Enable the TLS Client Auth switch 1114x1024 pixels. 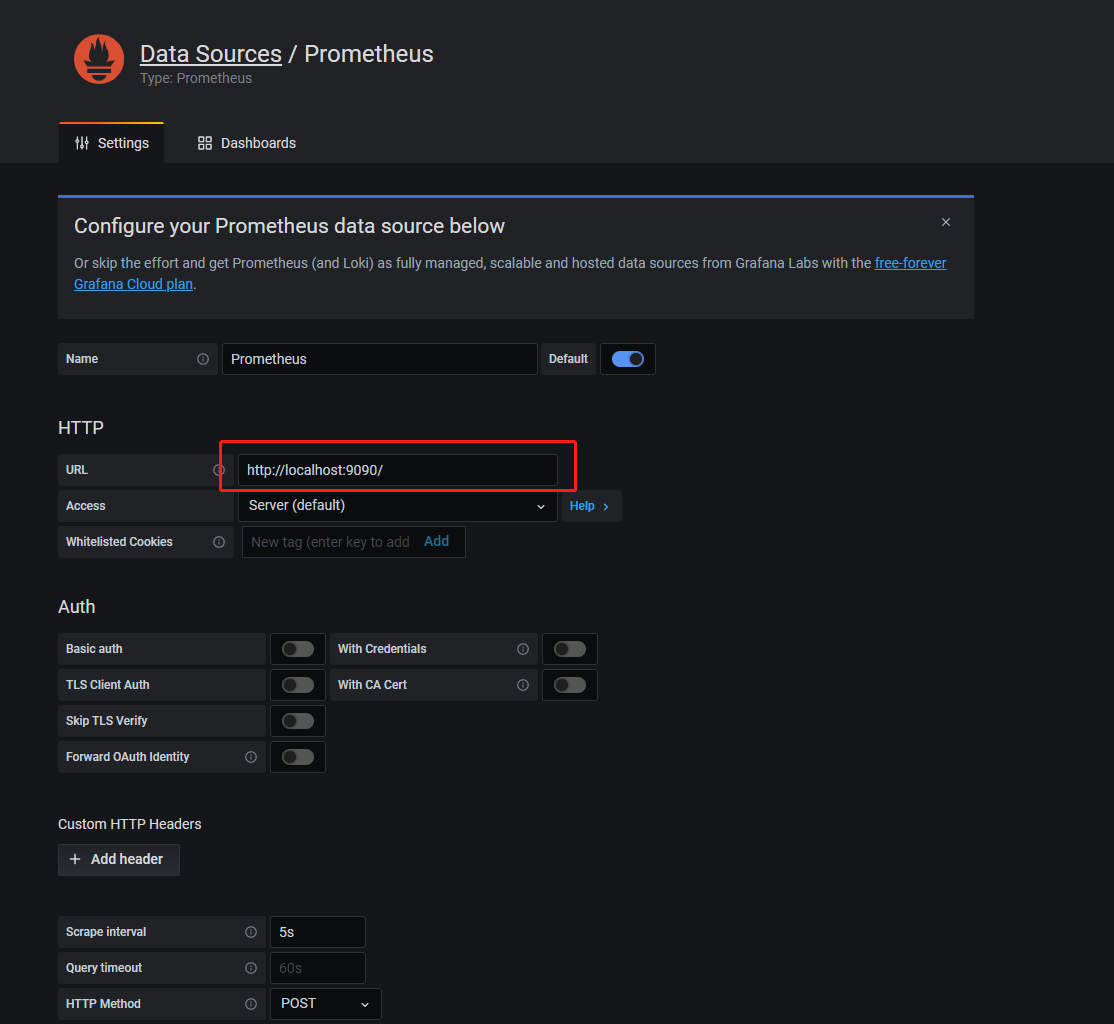298,685
